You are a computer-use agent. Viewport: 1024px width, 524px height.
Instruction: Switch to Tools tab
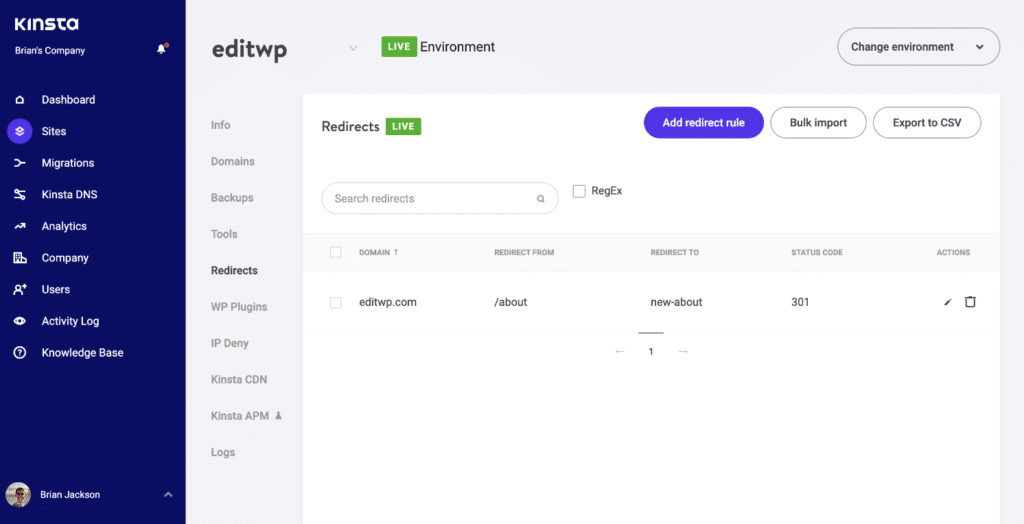(224, 234)
